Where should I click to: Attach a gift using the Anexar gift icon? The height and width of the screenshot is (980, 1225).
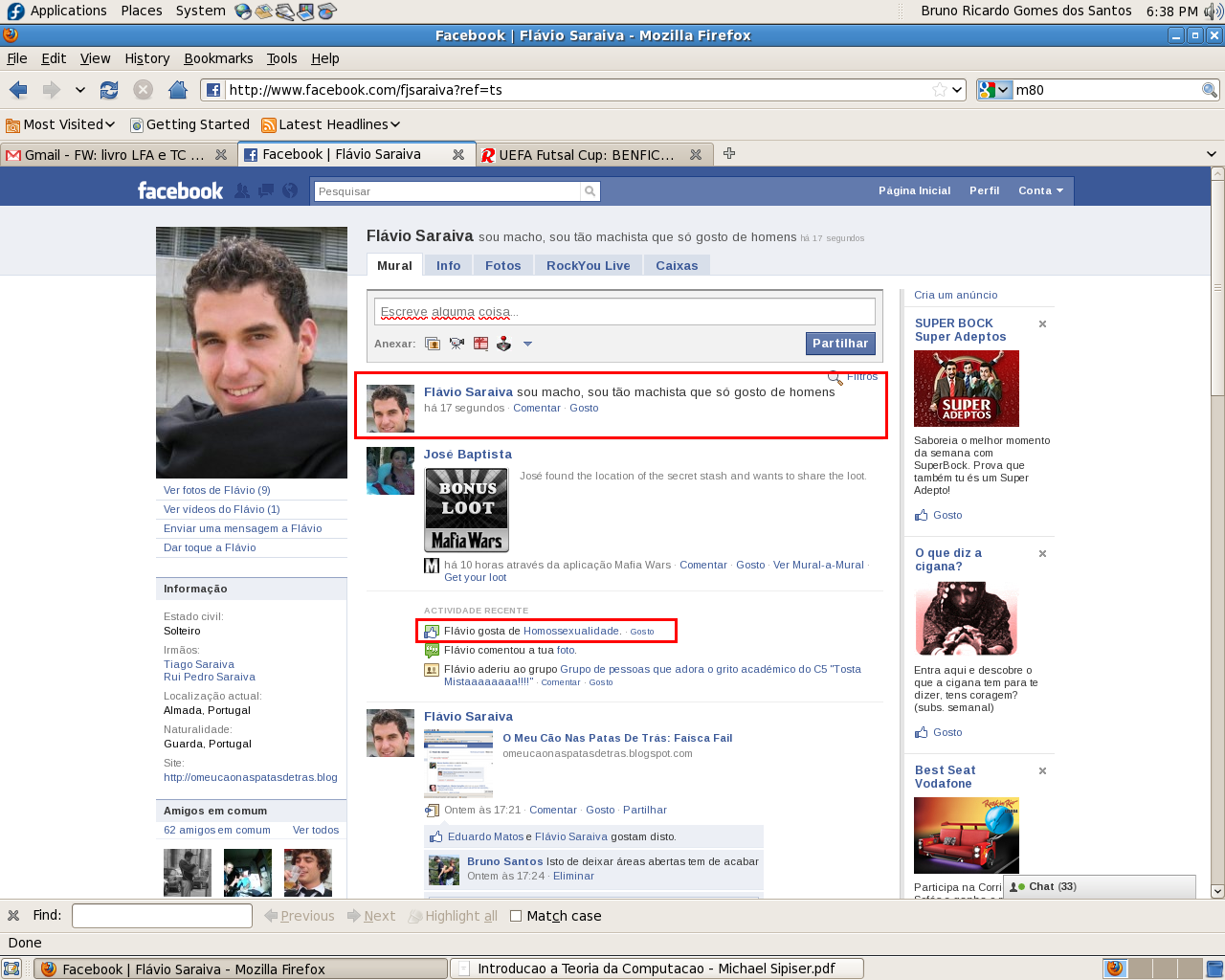pyautogui.click(x=480, y=344)
